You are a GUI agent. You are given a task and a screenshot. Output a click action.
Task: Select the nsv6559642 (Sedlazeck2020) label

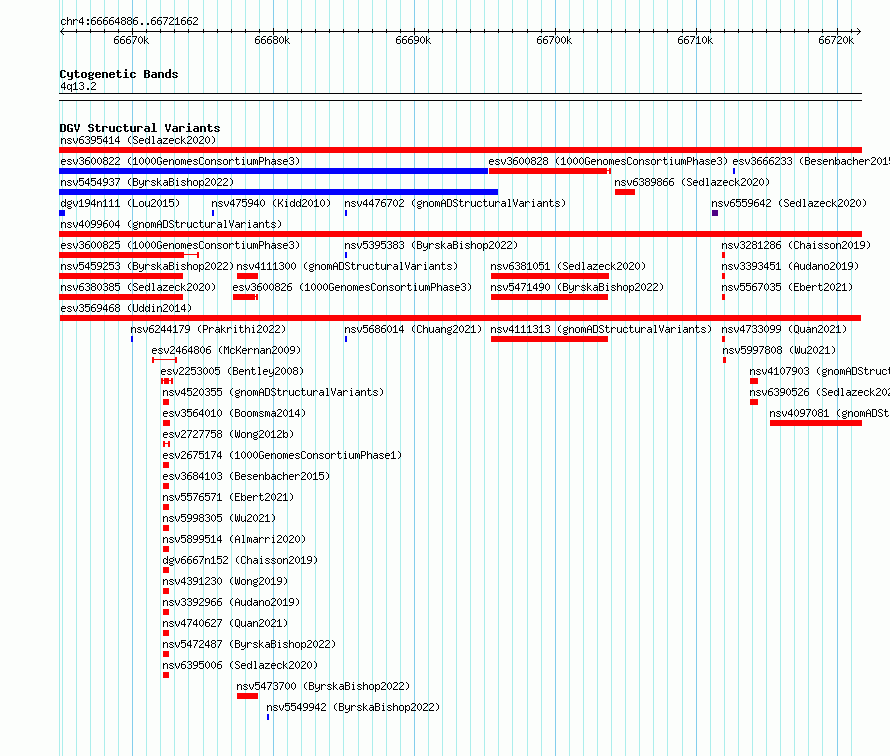click(789, 203)
